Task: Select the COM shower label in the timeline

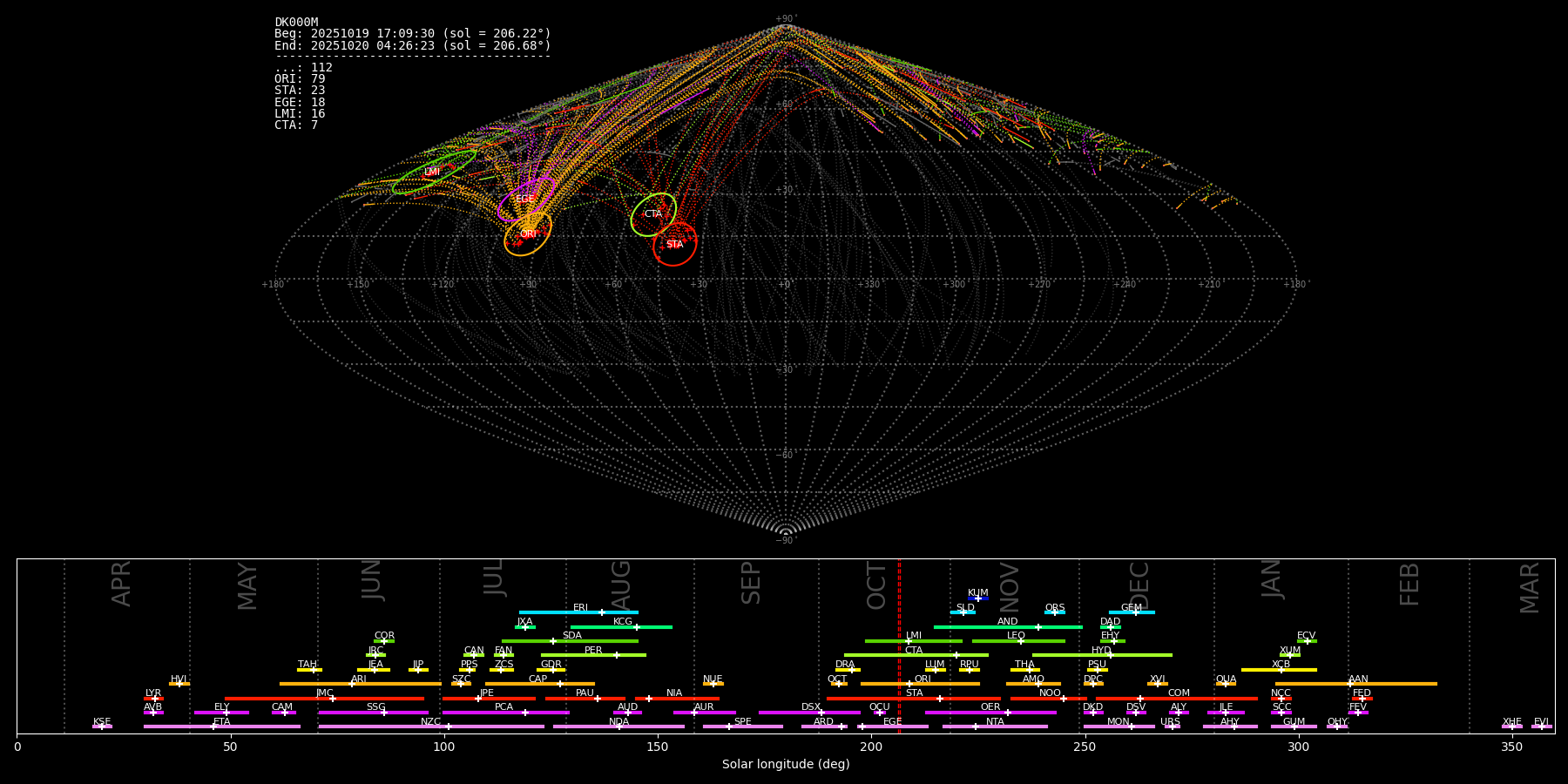Action: pyautogui.click(x=1179, y=693)
